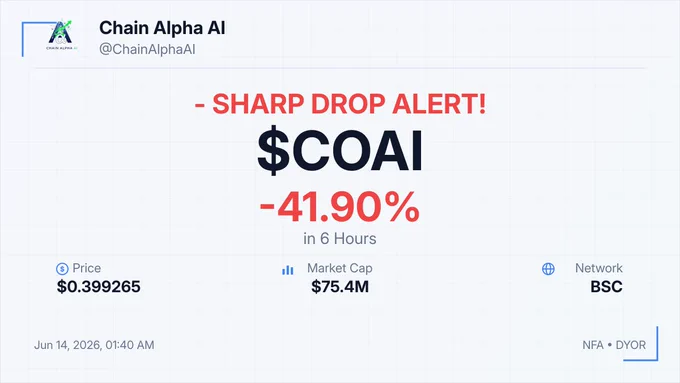This screenshot has width=680, height=383.
Task: Click the SHARP DROP ALERT! headline
Action: click(340, 104)
